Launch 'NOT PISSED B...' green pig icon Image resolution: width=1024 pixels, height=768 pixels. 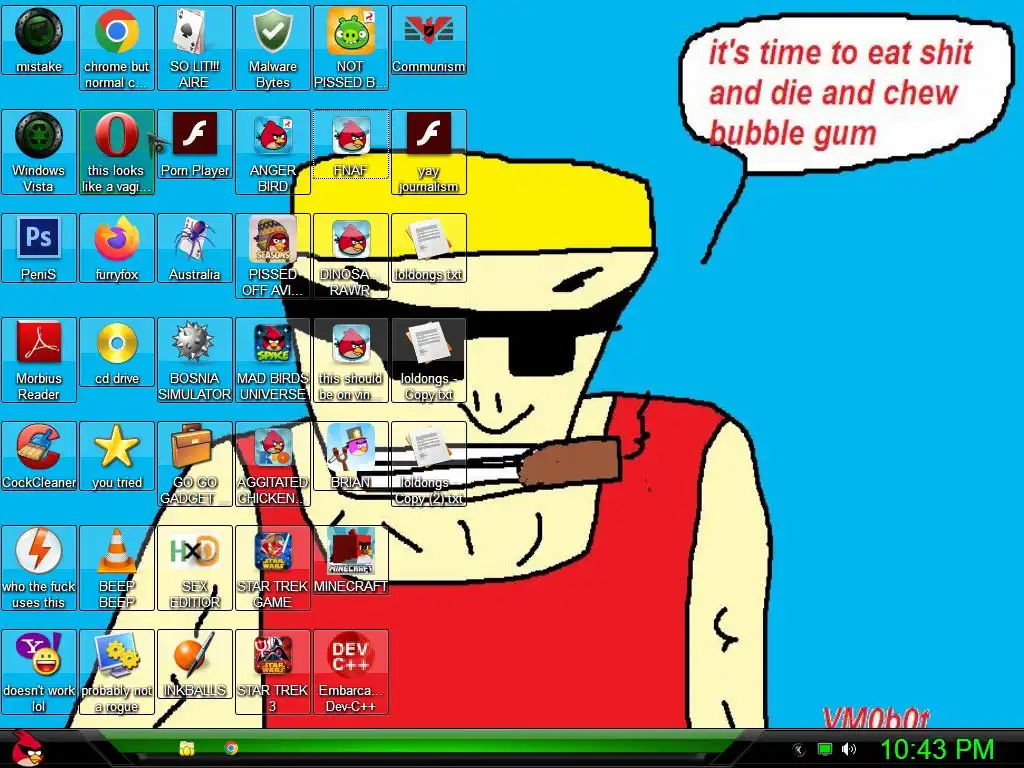(351, 48)
